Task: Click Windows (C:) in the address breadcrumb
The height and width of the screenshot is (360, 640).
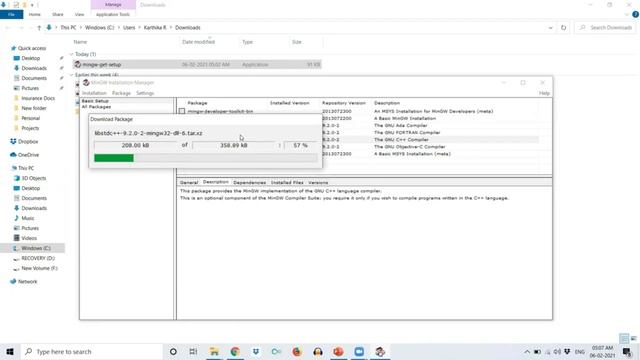Action: (x=100, y=28)
